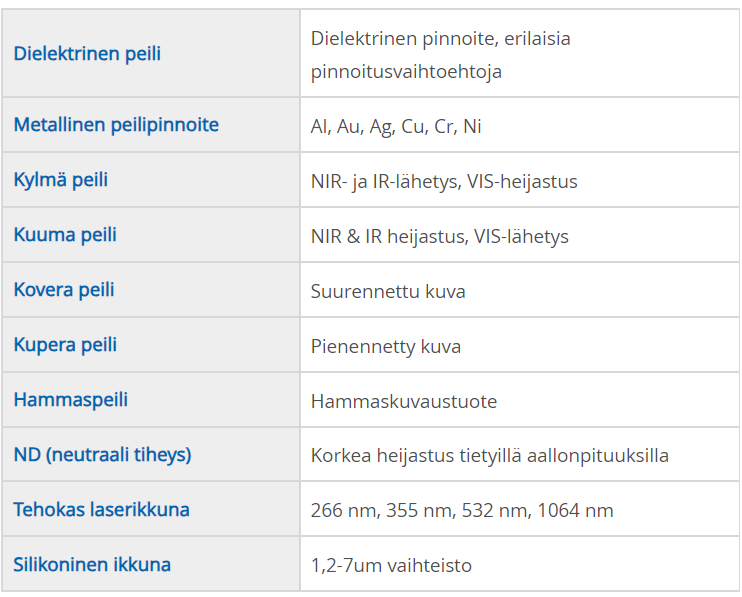This screenshot has width=742, height=597.
Task: Open the Tehokas laserikkuna link
Action: (101, 510)
